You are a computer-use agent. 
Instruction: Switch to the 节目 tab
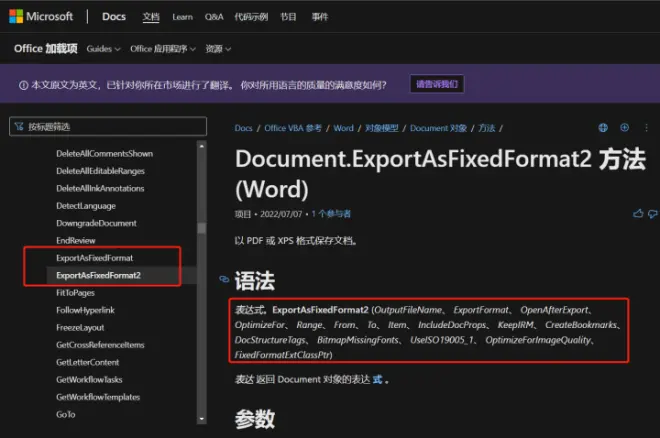(288, 17)
